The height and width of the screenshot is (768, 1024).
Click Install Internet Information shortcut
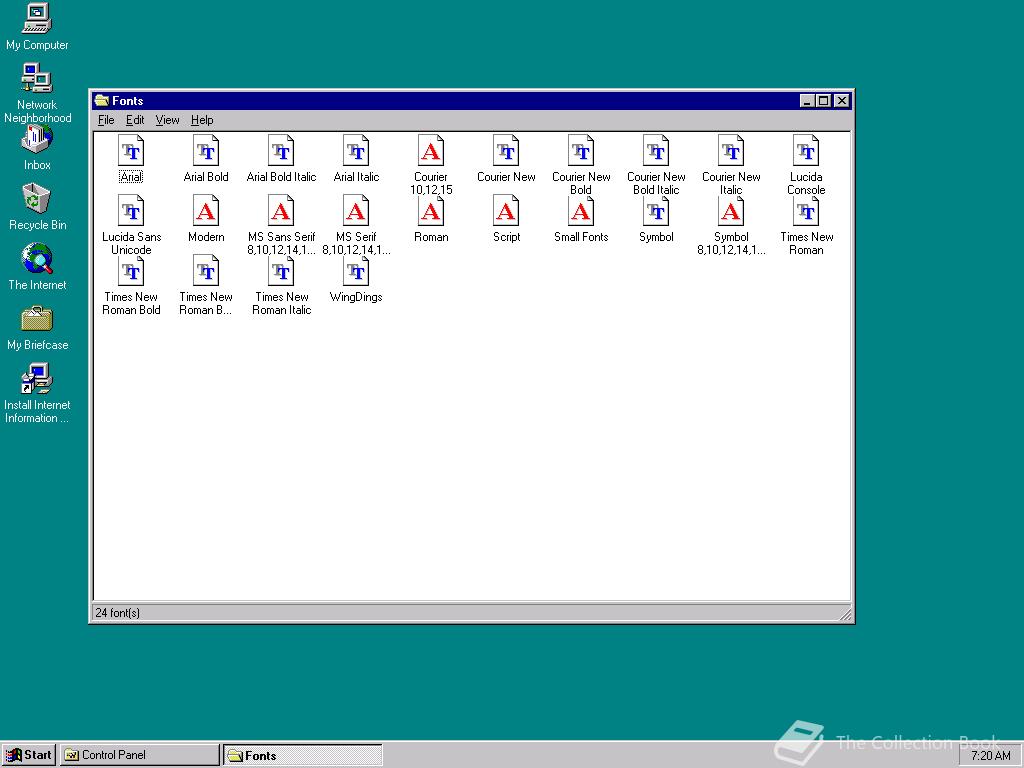[37, 393]
